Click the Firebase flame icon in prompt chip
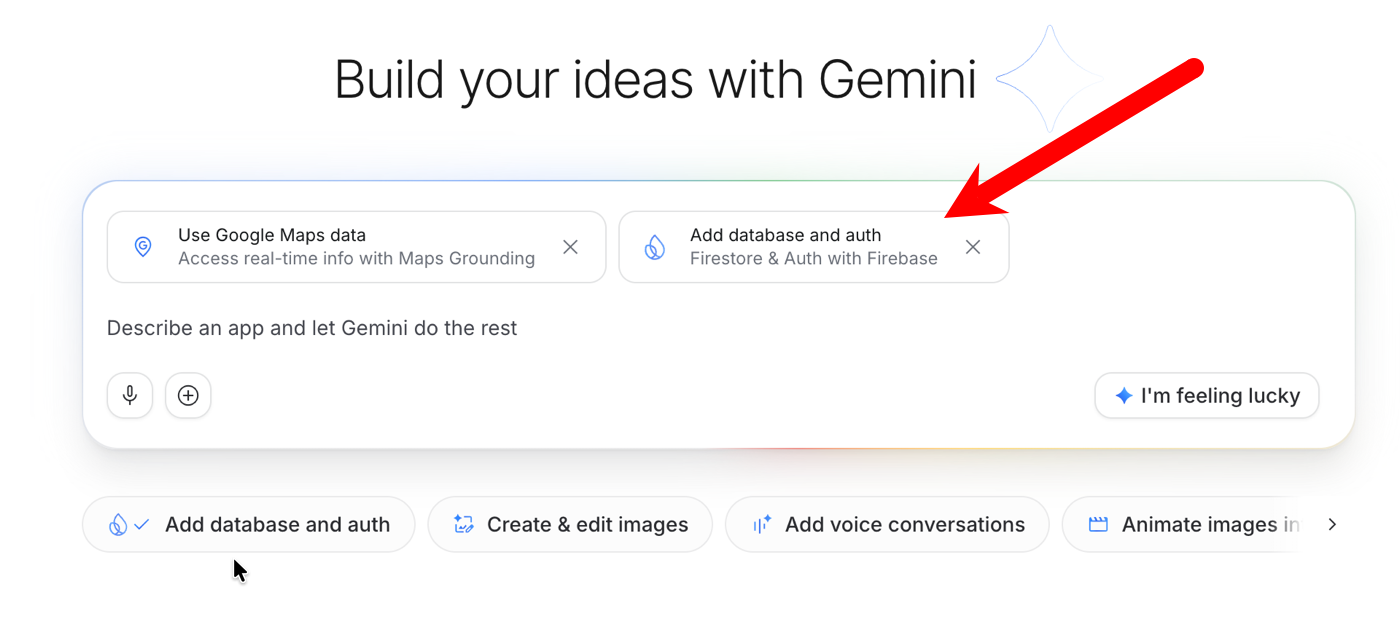This screenshot has height=638, width=1400. (x=655, y=247)
